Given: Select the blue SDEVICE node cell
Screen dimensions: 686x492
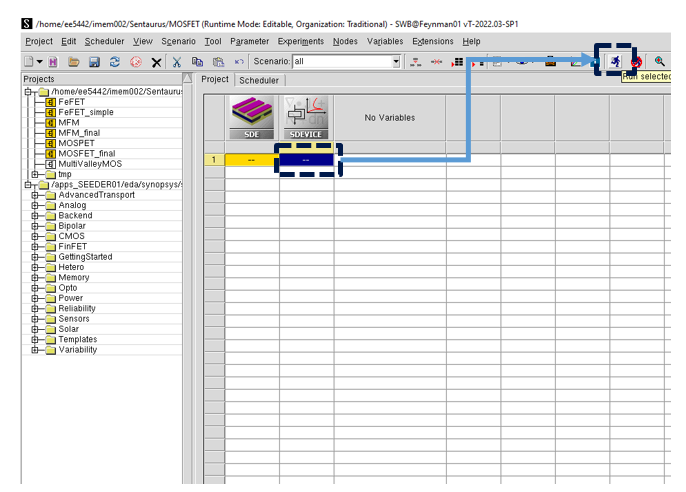Looking at the screenshot, I should [306, 160].
